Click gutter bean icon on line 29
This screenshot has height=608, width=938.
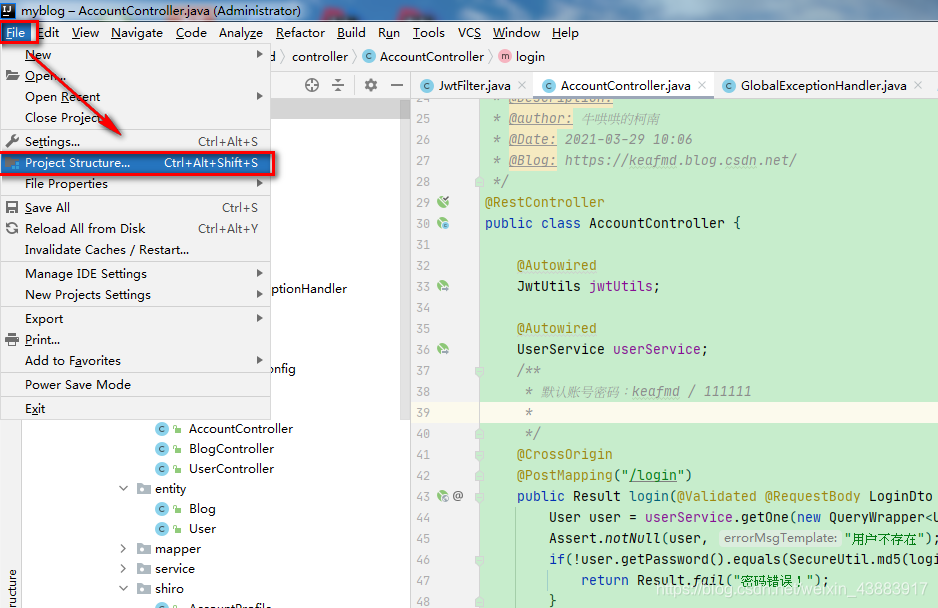[x=443, y=202]
